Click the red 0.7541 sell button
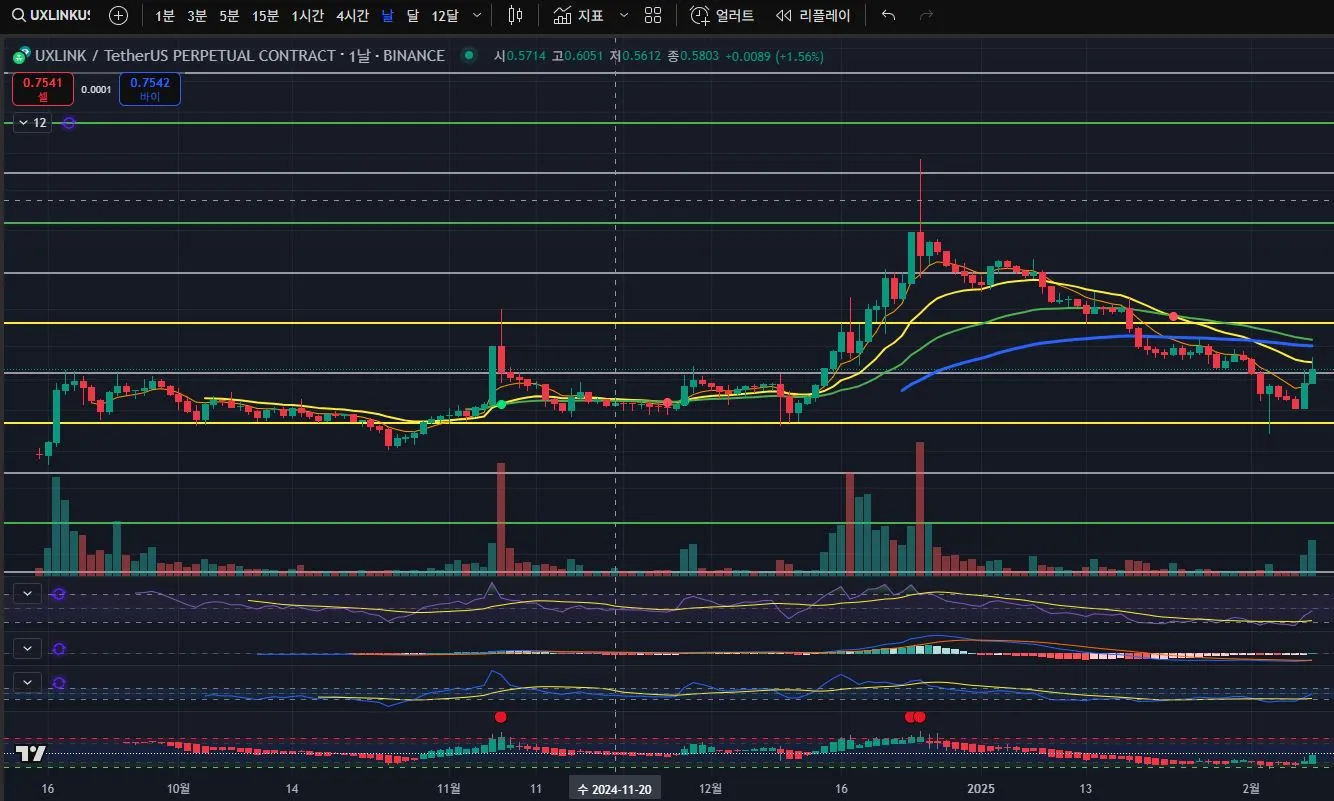1334x801 pixels. (x=43, y=89)
